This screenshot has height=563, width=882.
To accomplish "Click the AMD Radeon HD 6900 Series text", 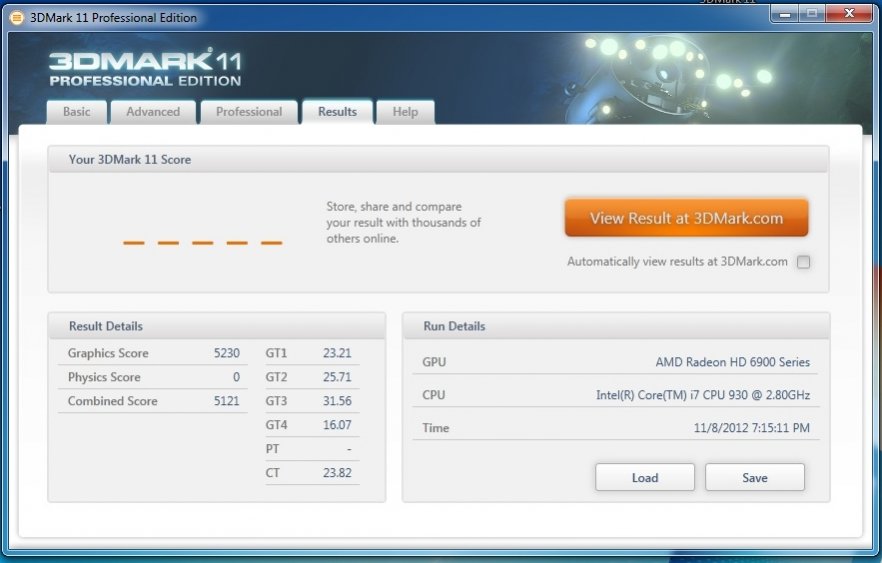I will coord(732,362).
